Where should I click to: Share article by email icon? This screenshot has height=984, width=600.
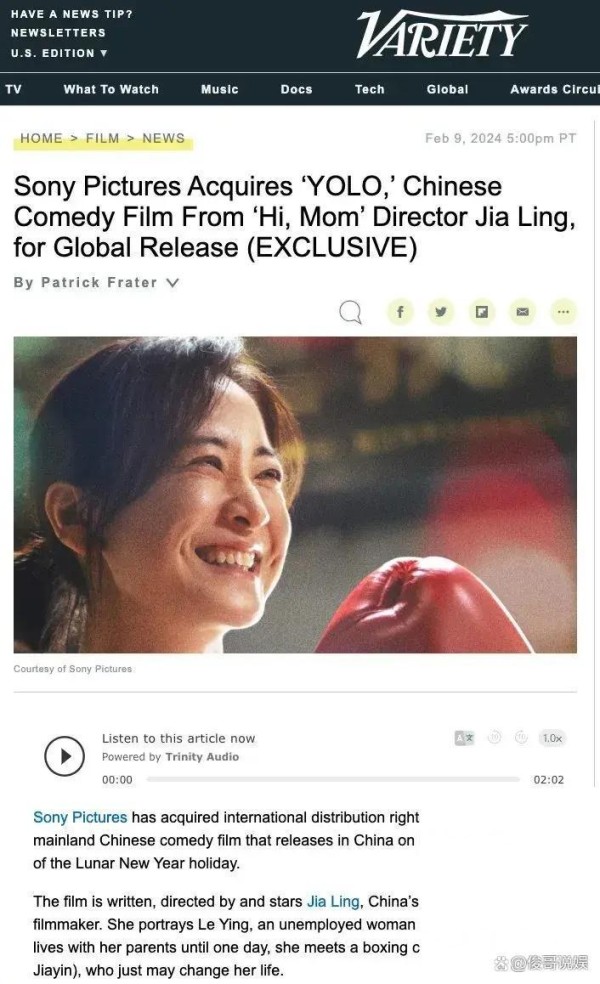pyautogui.click(x=522, y=312)
